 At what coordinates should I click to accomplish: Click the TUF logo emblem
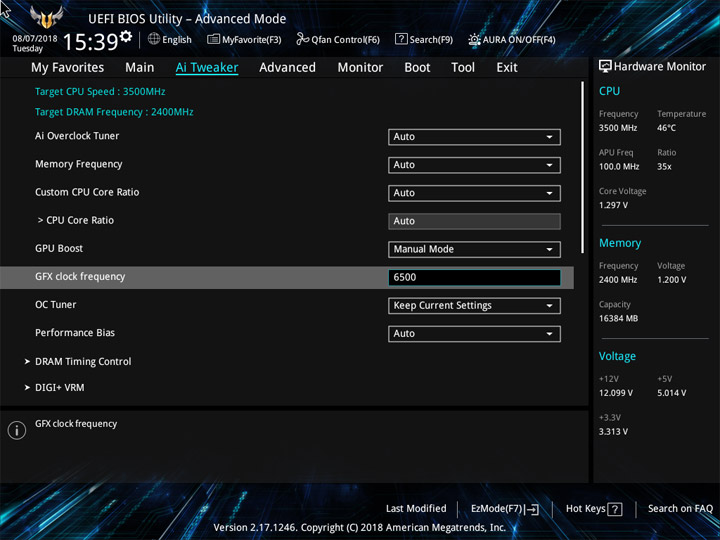click(46, 18)
